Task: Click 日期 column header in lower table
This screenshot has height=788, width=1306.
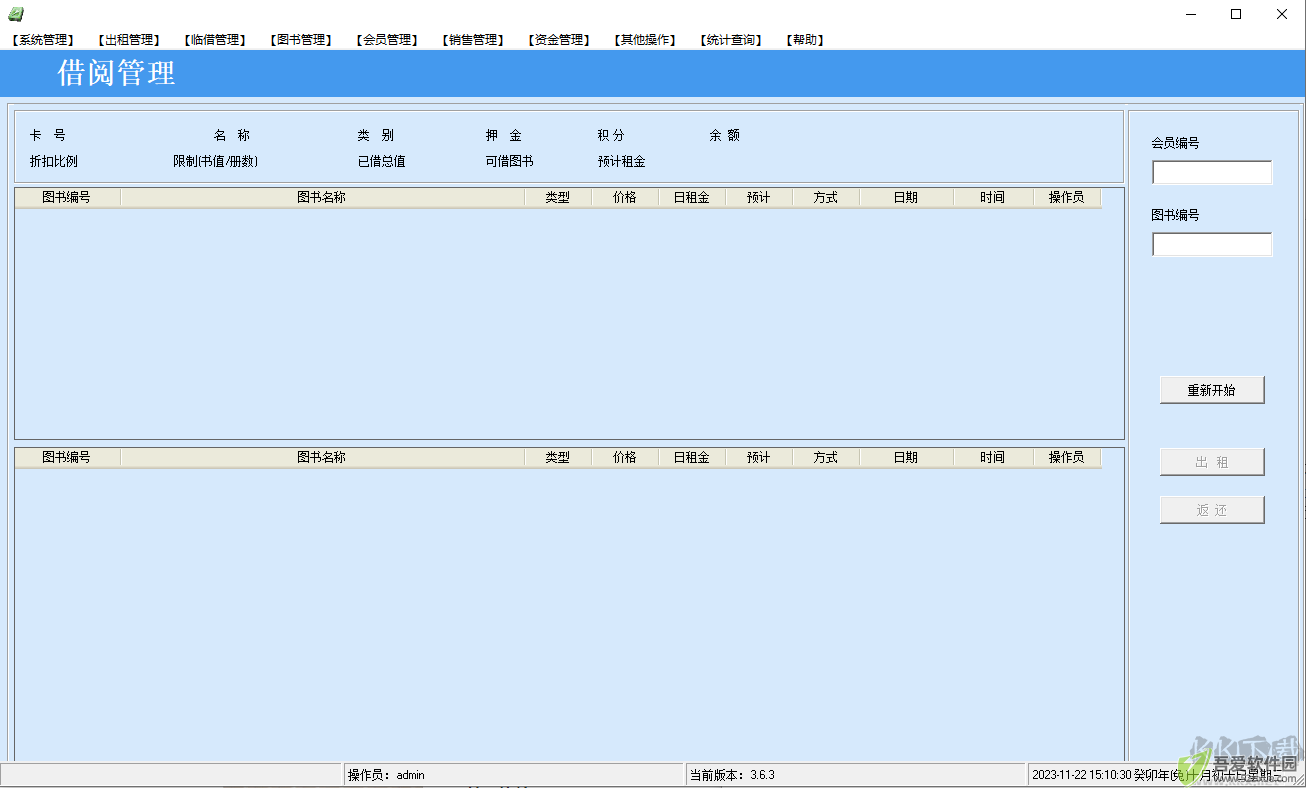Action: click(x=906, y=458)
